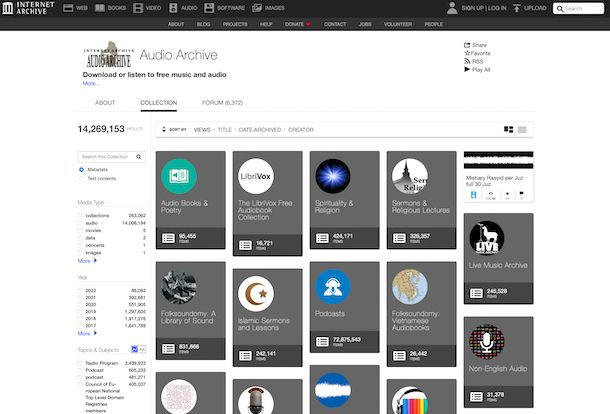
Task: Open the Donate menu item
Action: pos(297,24)
